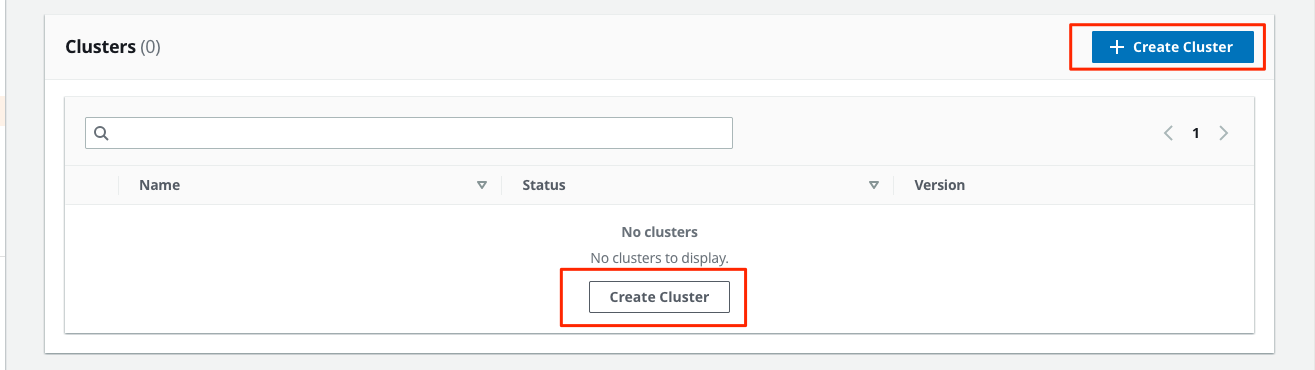Sort using the triangle beside Name
Image resolution: width=1315 pixels, height=370 pixels.
pyautogui.click(x=482, y=185)
